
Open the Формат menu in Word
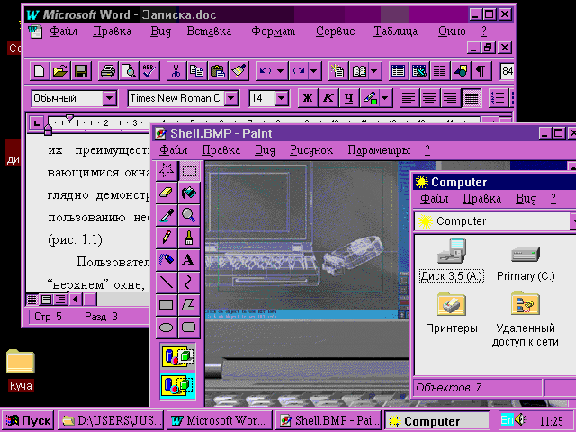pyautogui.click(x=273, y=32)
